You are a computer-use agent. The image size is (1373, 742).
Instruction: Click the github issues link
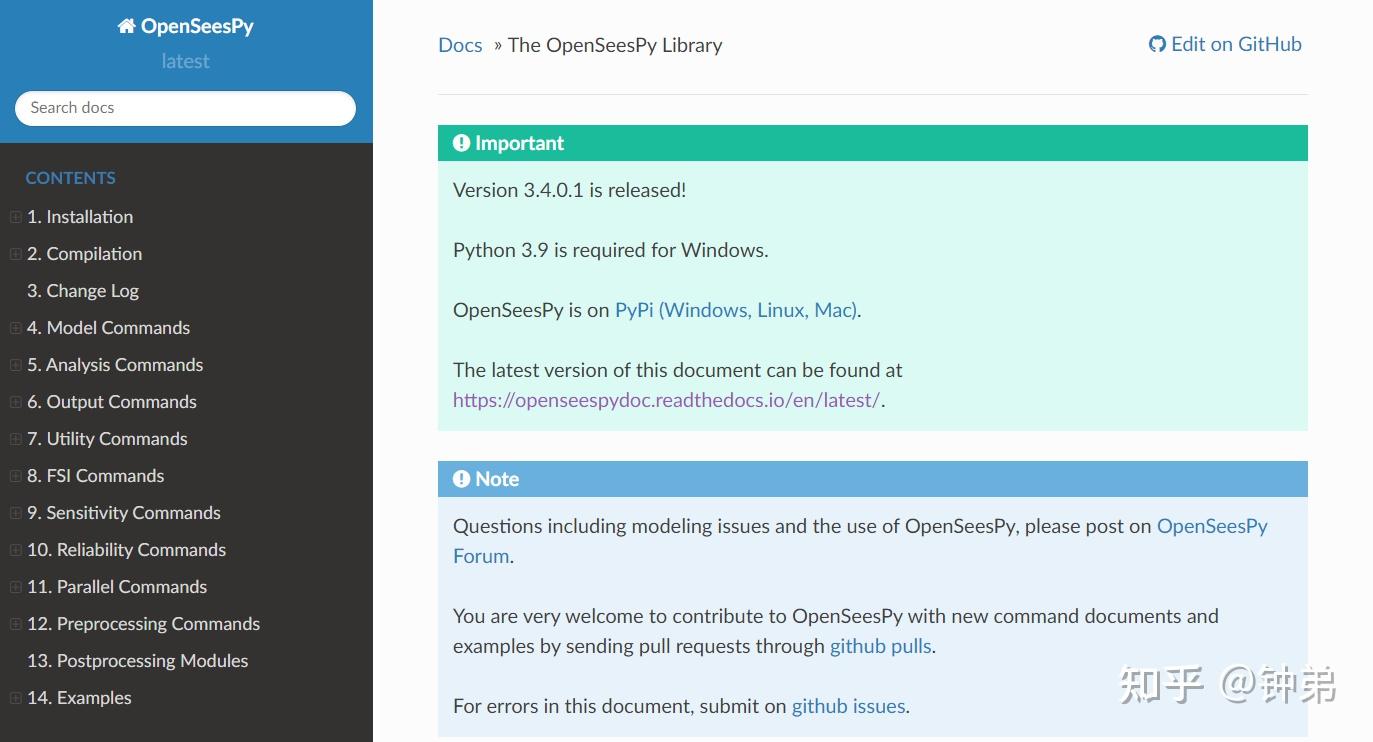point(848,706)
